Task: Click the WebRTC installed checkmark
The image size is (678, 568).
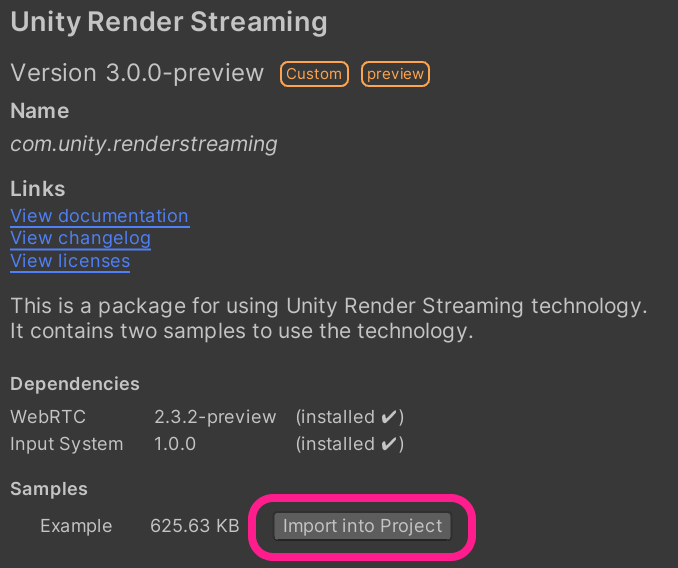Action: pyautogui.click(x=391, y=416)
